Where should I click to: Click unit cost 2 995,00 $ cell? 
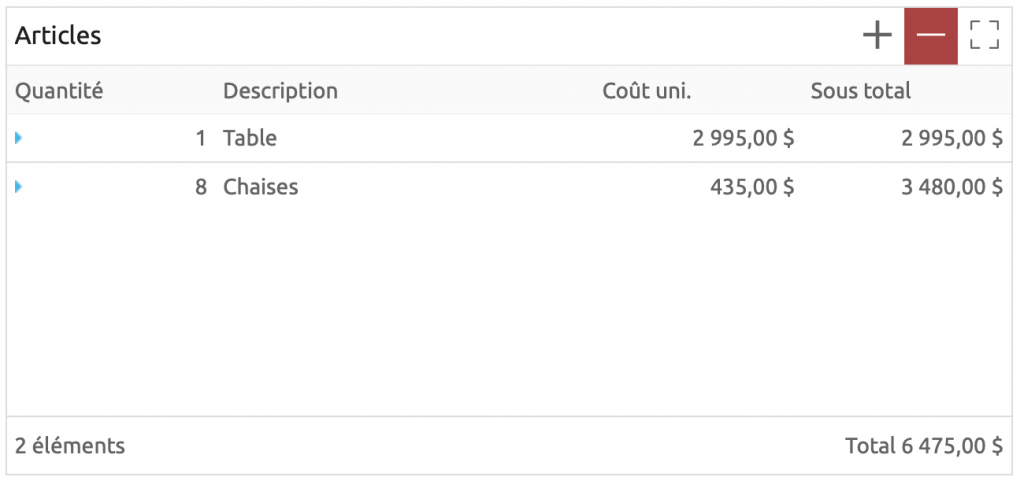[743, 138]
